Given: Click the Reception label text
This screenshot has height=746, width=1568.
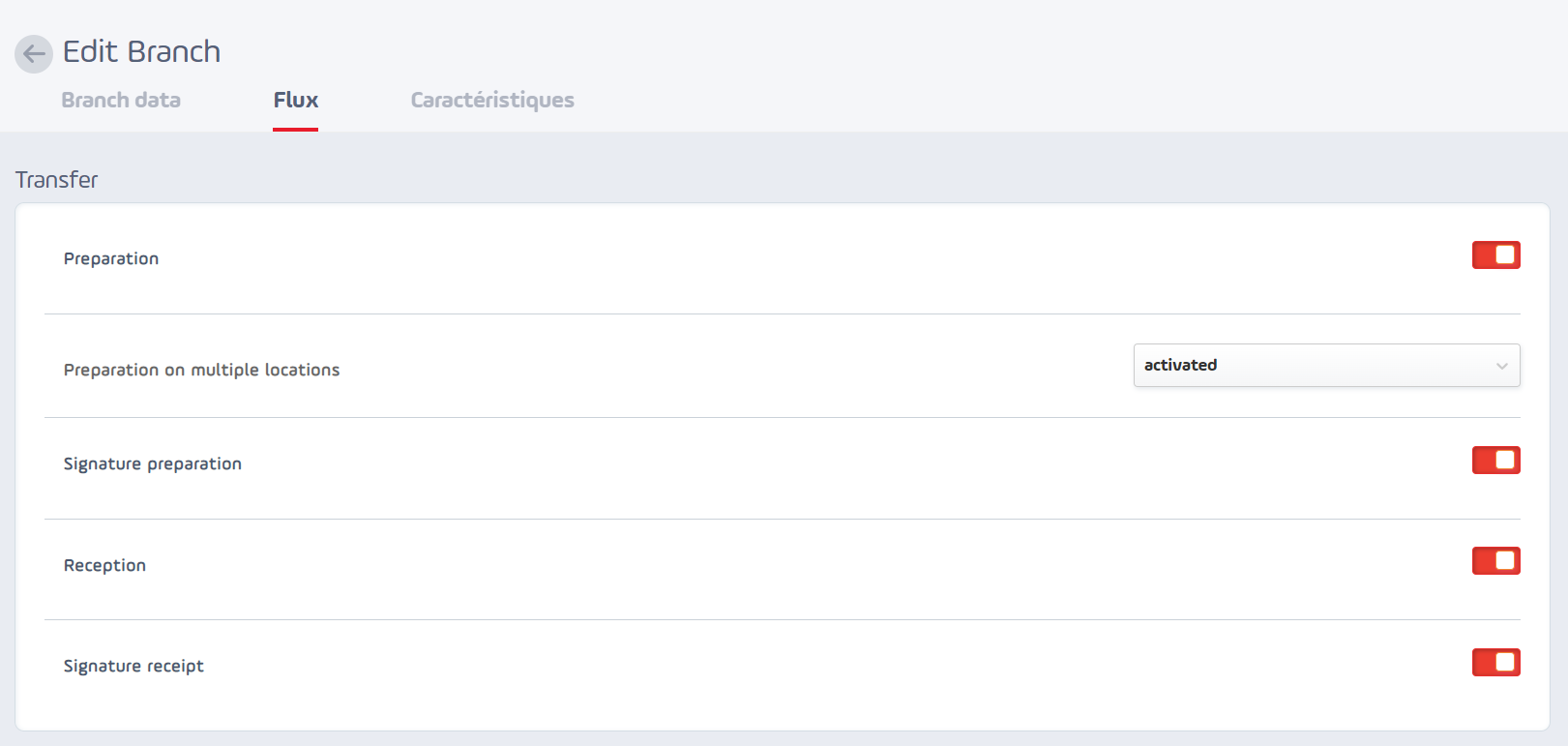Looking at the screenshot, I should (x=104, y=565).
